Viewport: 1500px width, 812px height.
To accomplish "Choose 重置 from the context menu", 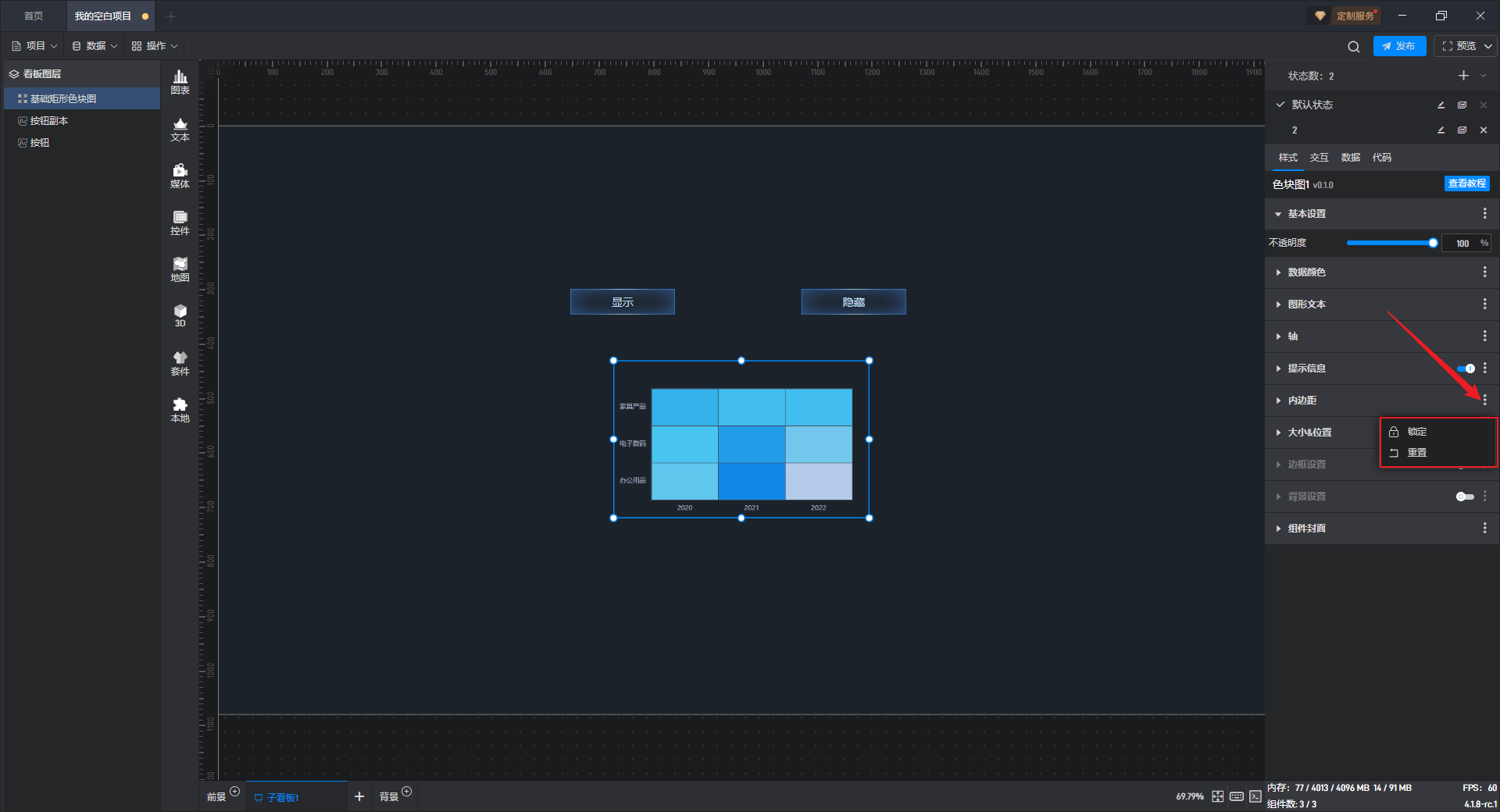I will pos(1438,453).
